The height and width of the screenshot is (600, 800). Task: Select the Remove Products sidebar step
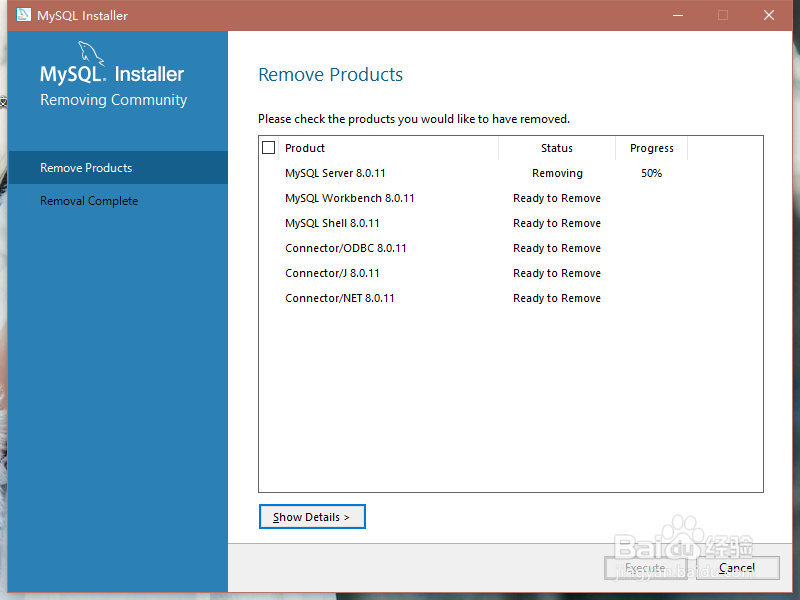118,167
